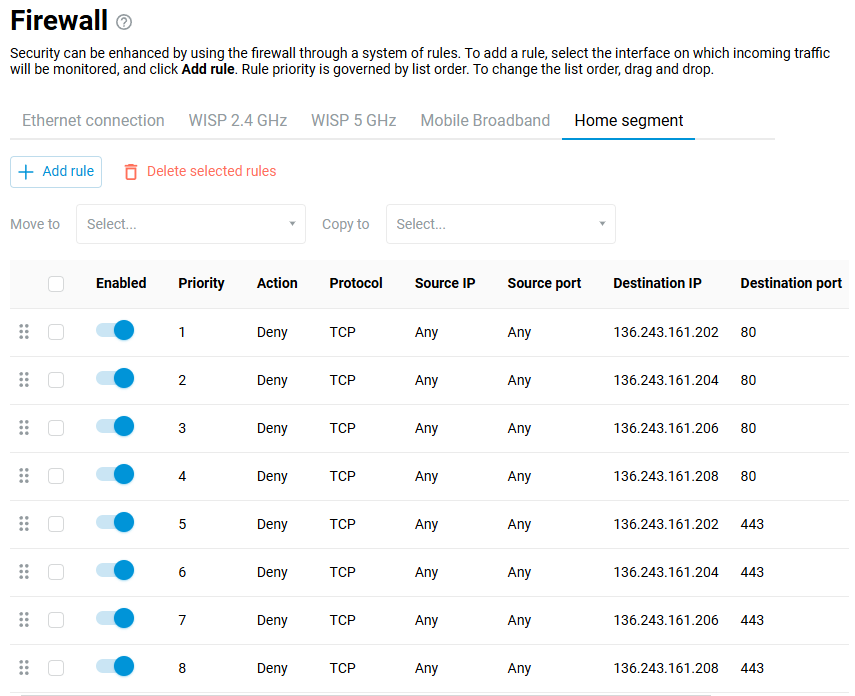Click the Delete selected rules label
The image size is (855, 696).
point(211,172)
